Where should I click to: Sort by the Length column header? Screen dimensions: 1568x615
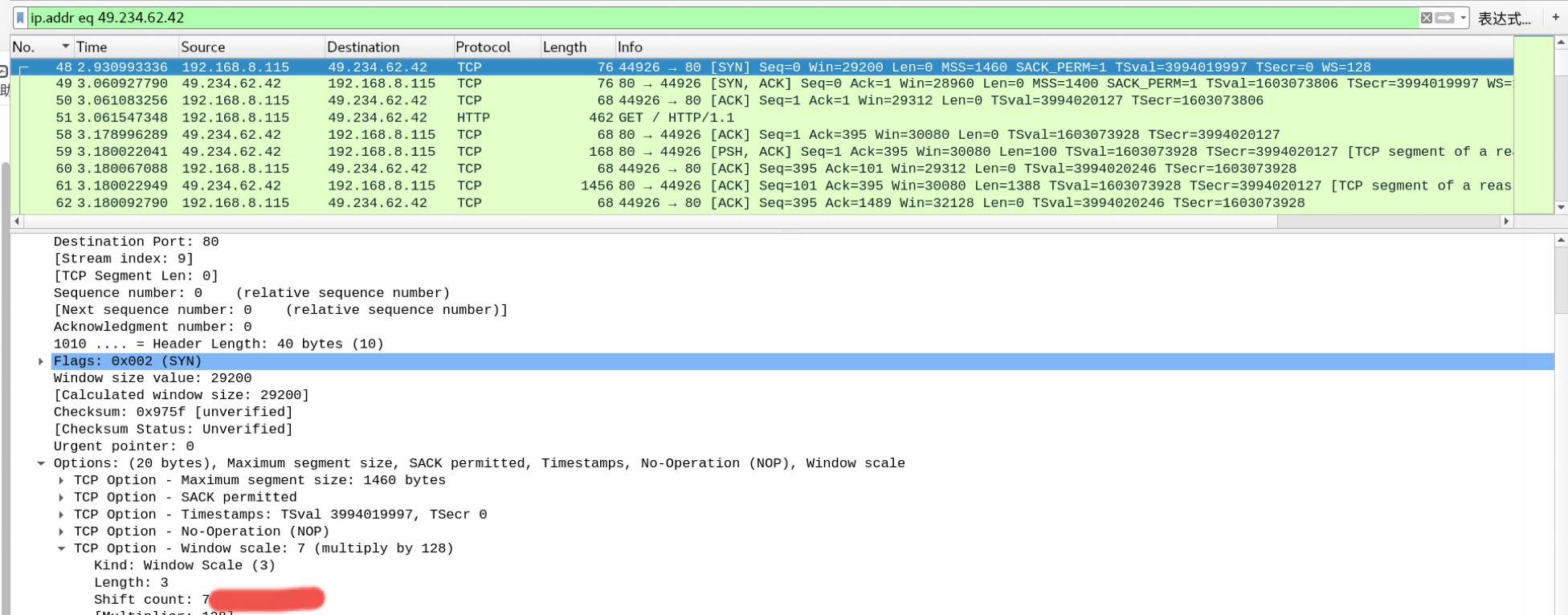click(x=578, y=47)
